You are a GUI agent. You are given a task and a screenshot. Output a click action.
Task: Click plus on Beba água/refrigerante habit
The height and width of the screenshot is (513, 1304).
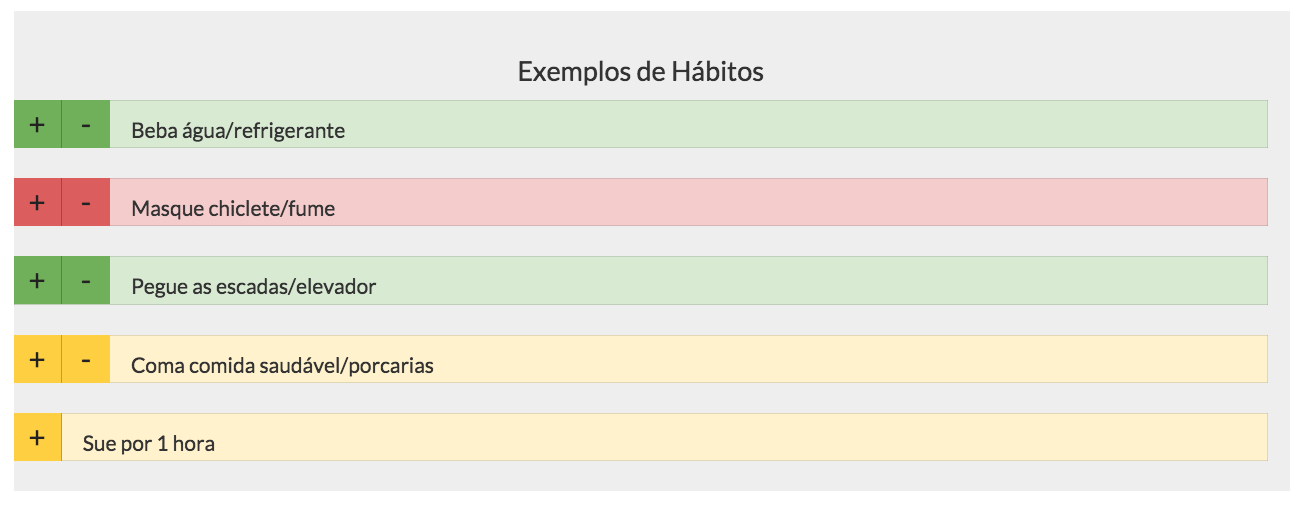pyautogui.click(x=37, y=124)
